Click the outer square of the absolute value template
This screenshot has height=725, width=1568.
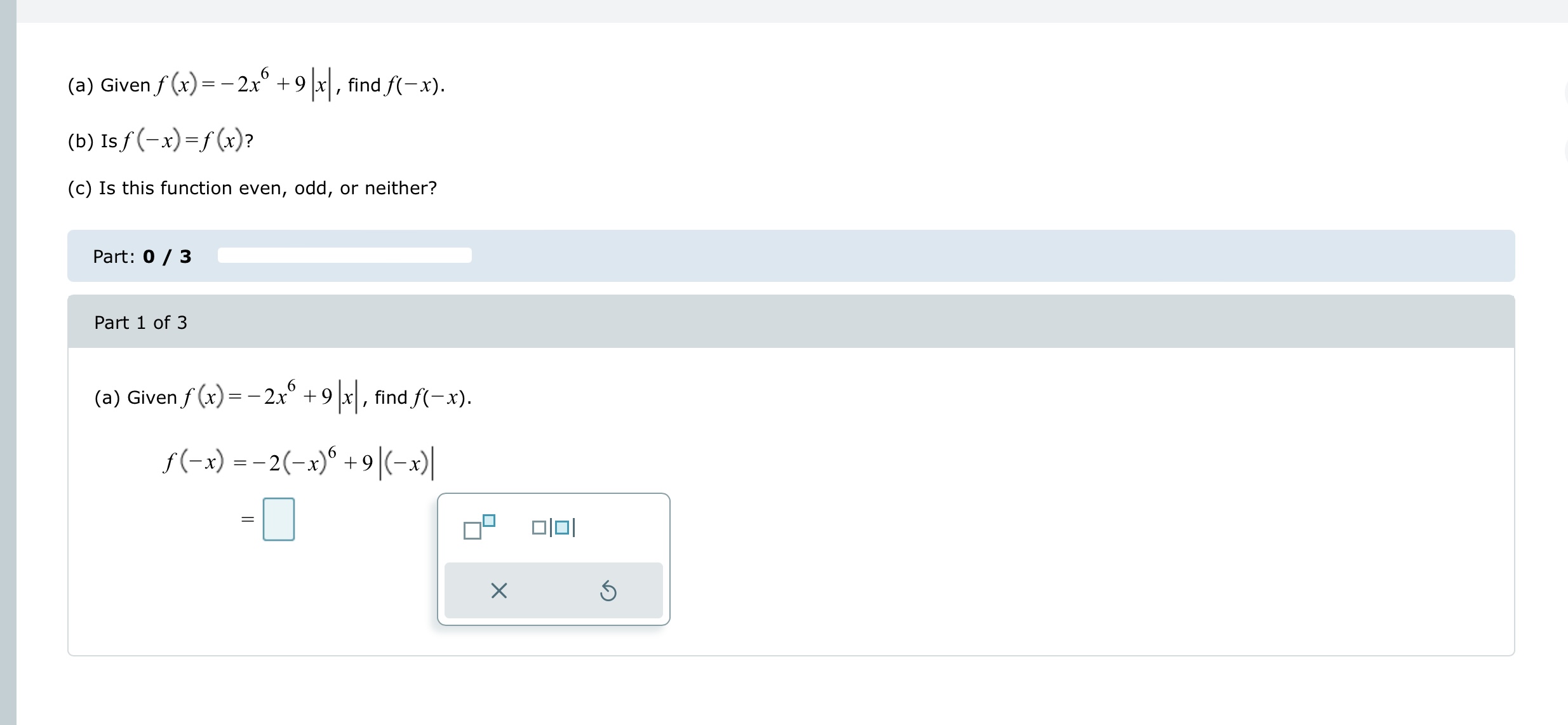(x=539, y=527)
